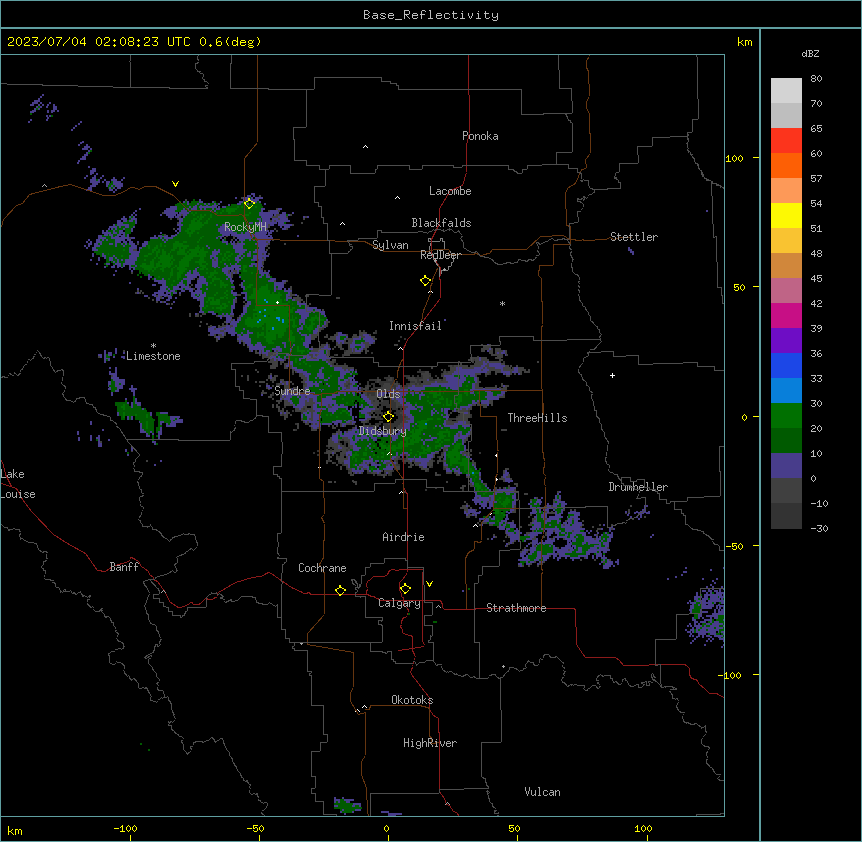
Task: Click the ThreeHills label
Action: pyautogui.click(x=537, y=418)
